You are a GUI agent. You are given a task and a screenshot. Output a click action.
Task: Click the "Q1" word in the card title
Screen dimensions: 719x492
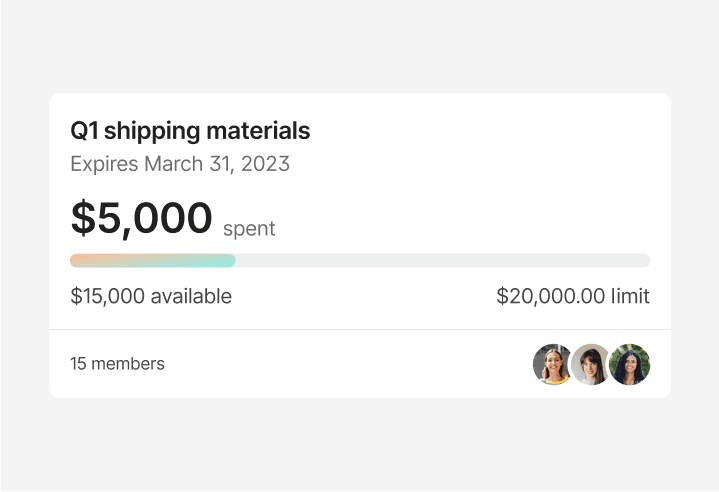pyautogui.click(x=83, y=131)
